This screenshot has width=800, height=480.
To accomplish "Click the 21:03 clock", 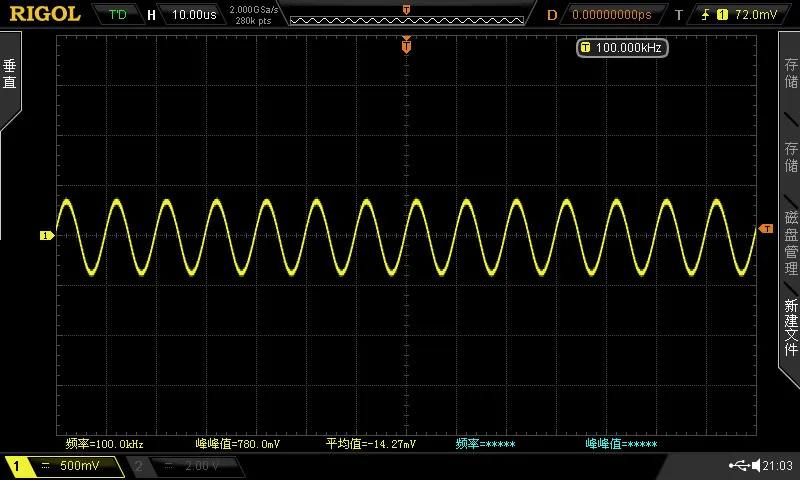I will pos(778,465).
